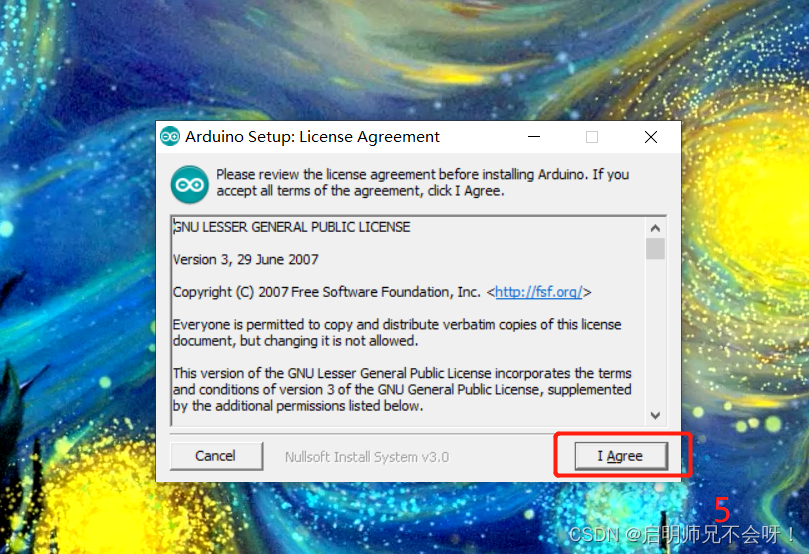Image resolution: width=809 pixels, height=554 pixels.
Task: Click the Arduino icon in title bar
Action: coord(170,137)
